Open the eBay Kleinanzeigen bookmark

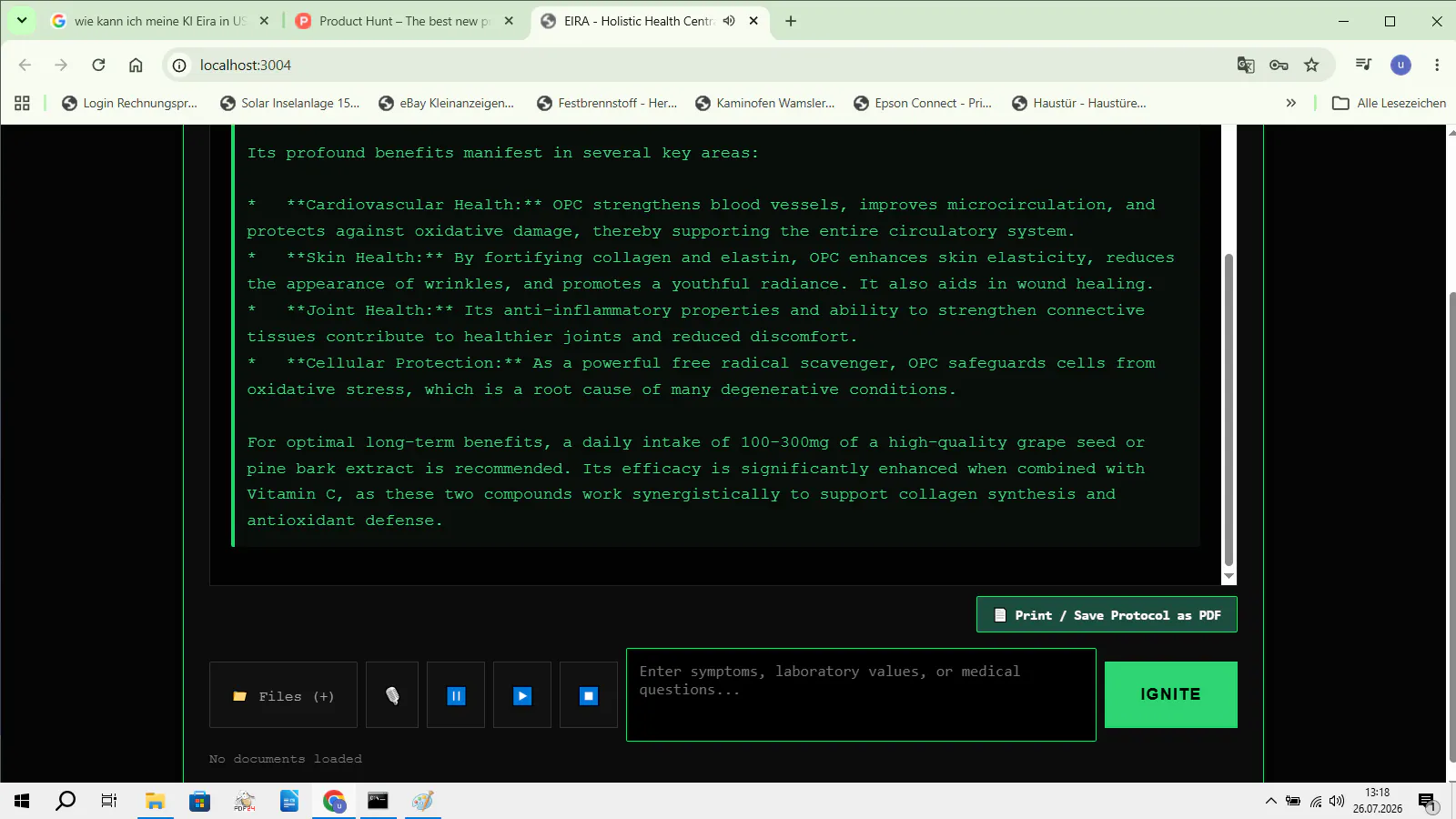(446, 103)
